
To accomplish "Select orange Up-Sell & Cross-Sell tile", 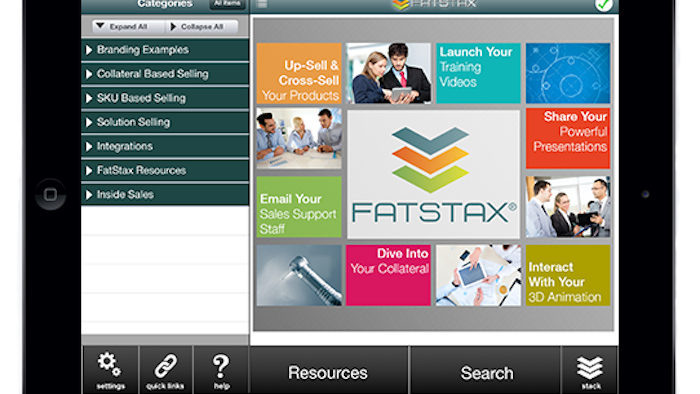I will (299, 73).
